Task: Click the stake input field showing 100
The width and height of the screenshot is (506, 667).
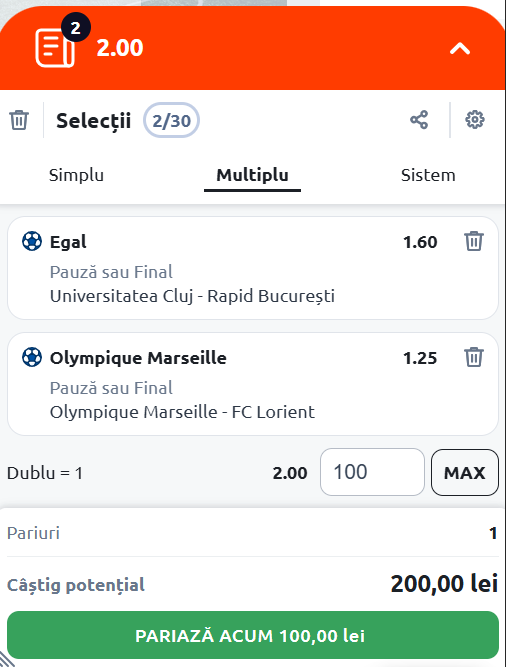Action: (372, 472)
